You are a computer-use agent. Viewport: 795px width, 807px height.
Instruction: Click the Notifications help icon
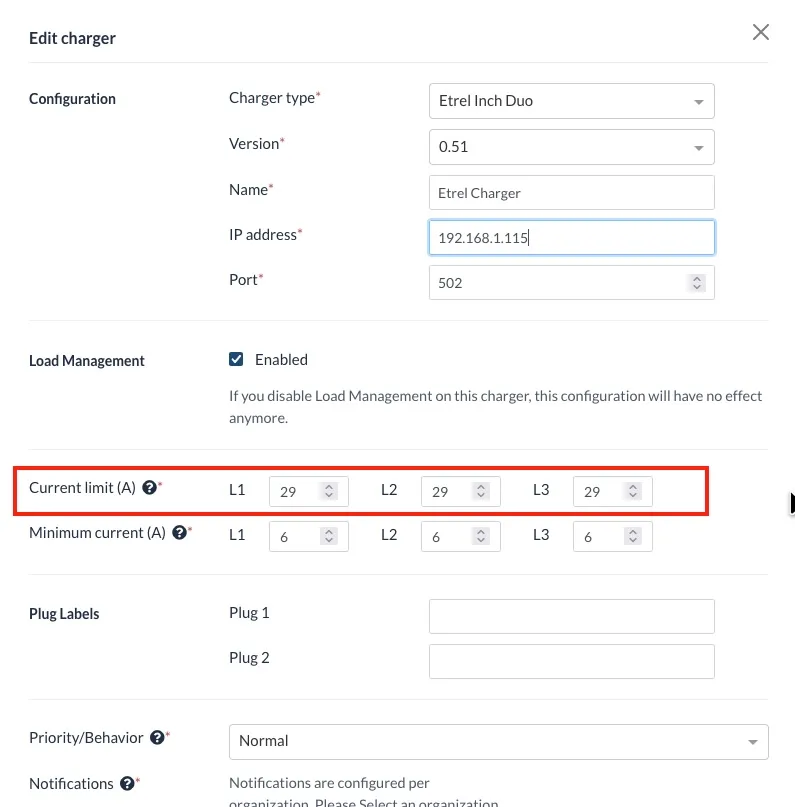pyautogui.click(x=127, y=783)
